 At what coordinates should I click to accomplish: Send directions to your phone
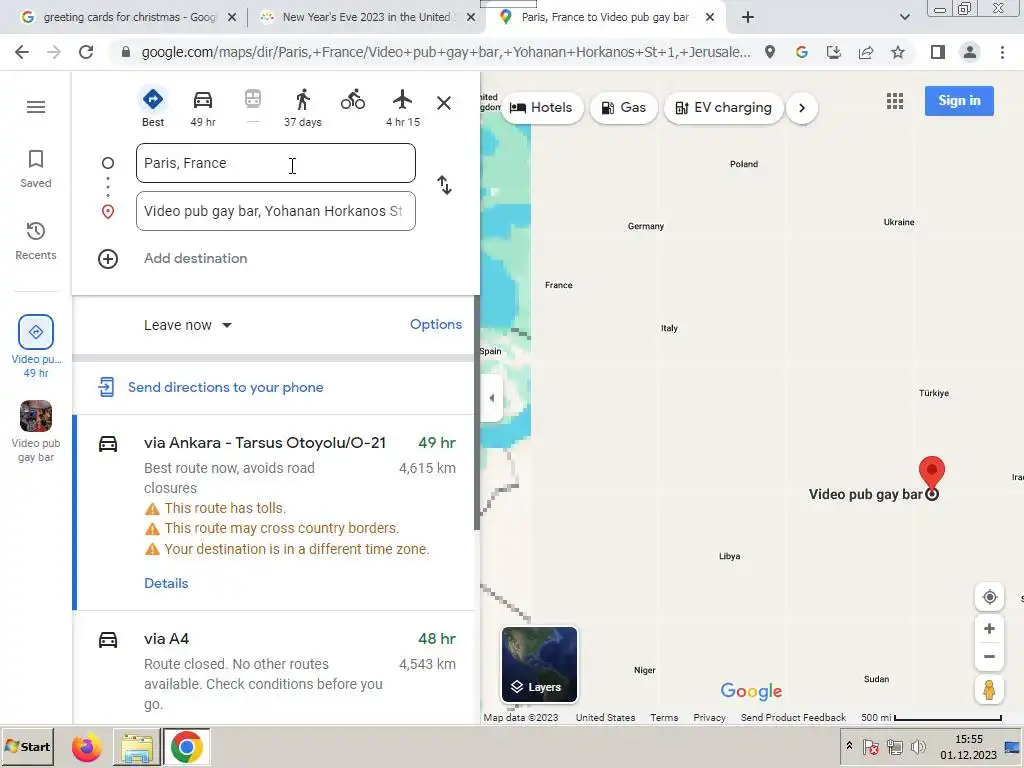(225, 387)
